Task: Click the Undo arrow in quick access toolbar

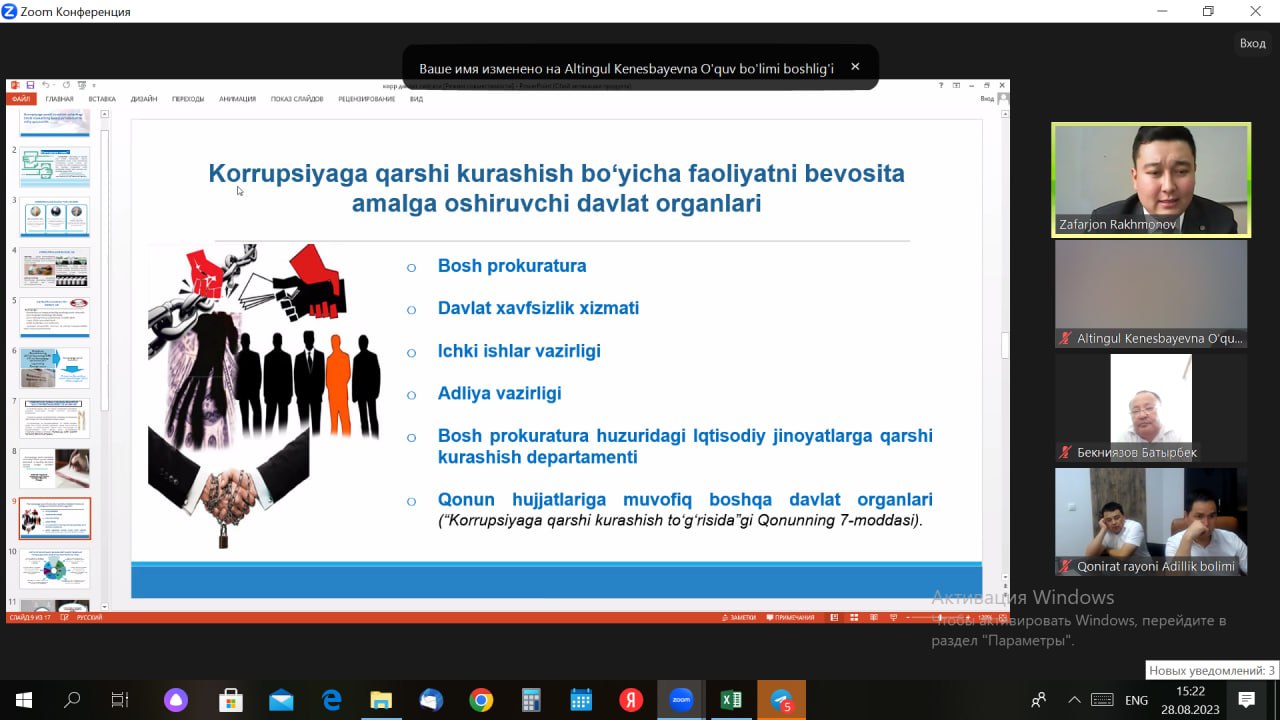Action: point(46,85)
